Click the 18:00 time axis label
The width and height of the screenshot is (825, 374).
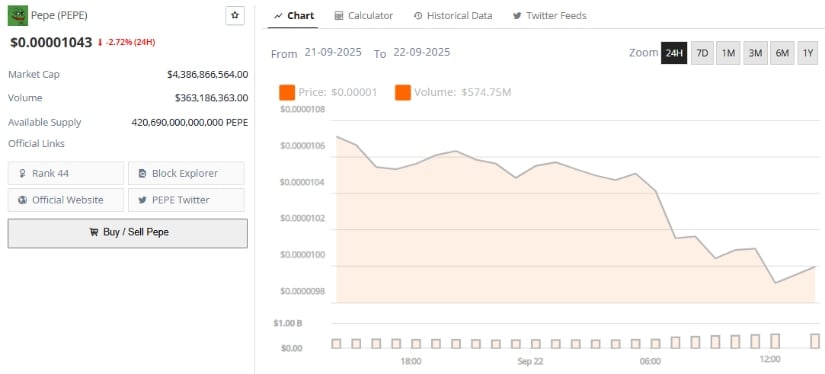pos(410,361)
